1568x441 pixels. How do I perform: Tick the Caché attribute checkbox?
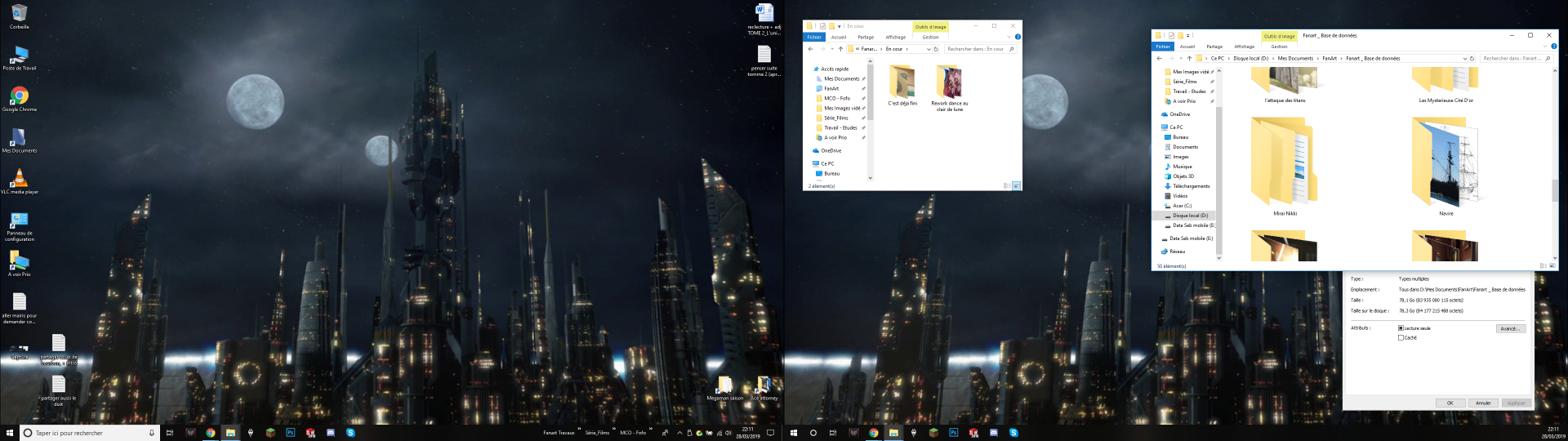coord(1401,337)
